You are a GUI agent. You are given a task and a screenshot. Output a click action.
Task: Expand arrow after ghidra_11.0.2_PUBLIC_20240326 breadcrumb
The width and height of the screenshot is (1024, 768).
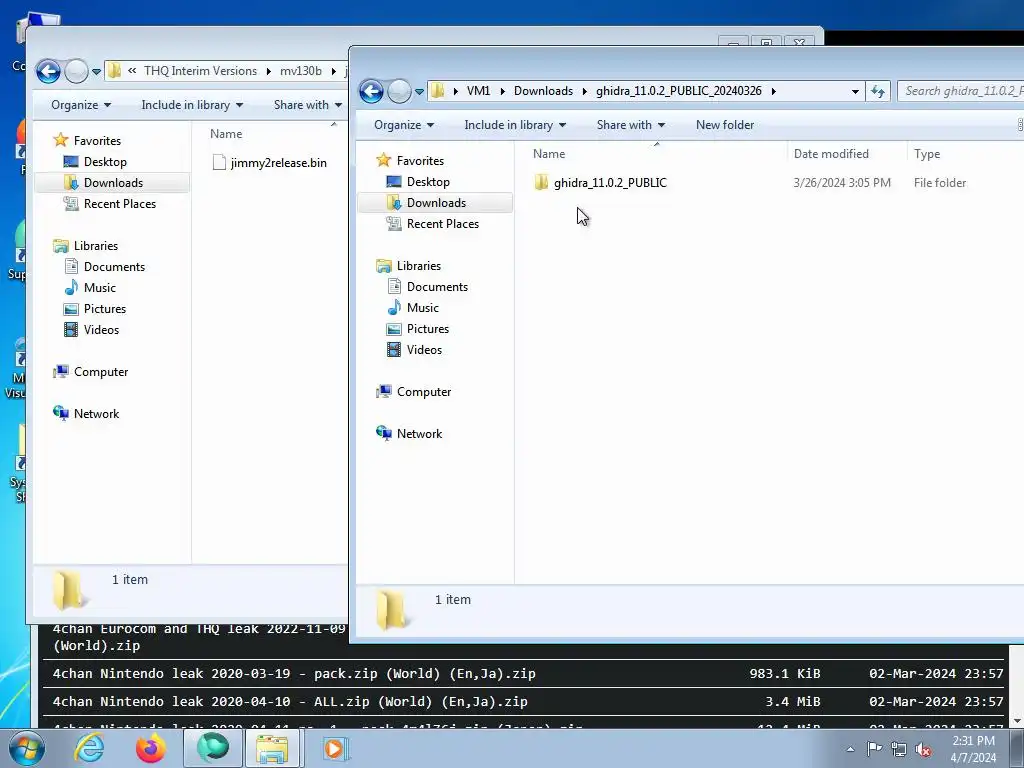pyautogui.click(x=773, y=91)
